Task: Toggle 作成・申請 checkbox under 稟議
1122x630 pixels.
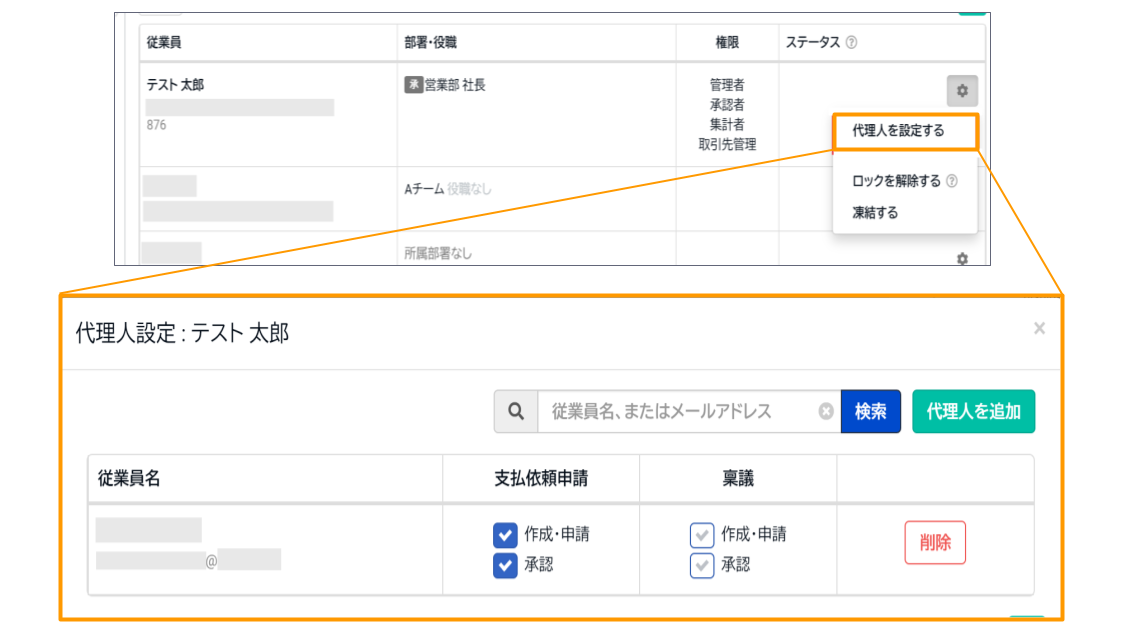Action: [702, 535]
